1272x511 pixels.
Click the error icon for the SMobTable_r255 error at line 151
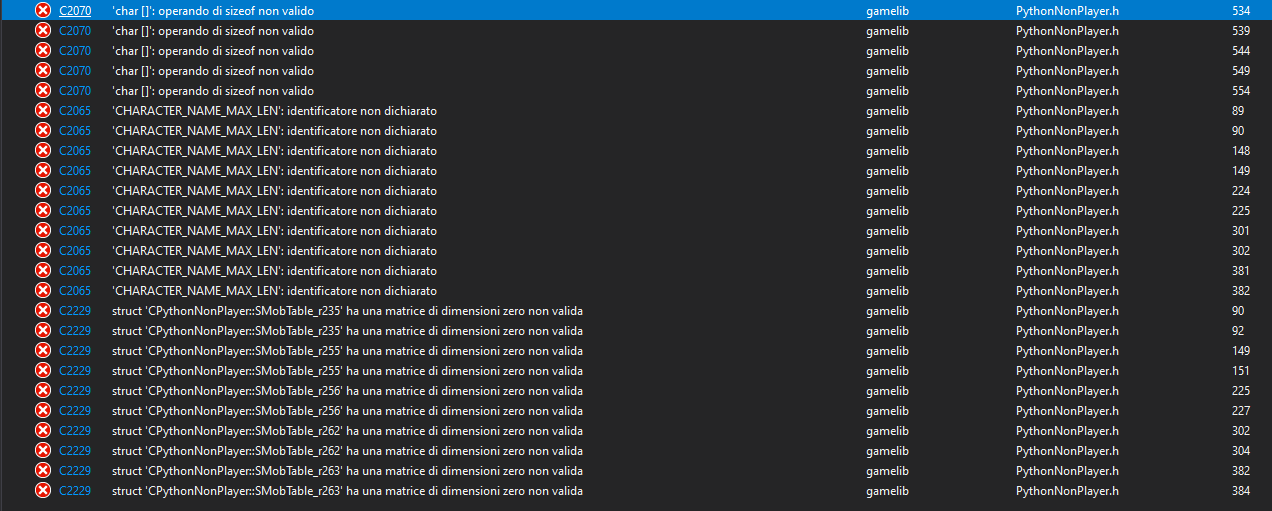coord(43,370)
